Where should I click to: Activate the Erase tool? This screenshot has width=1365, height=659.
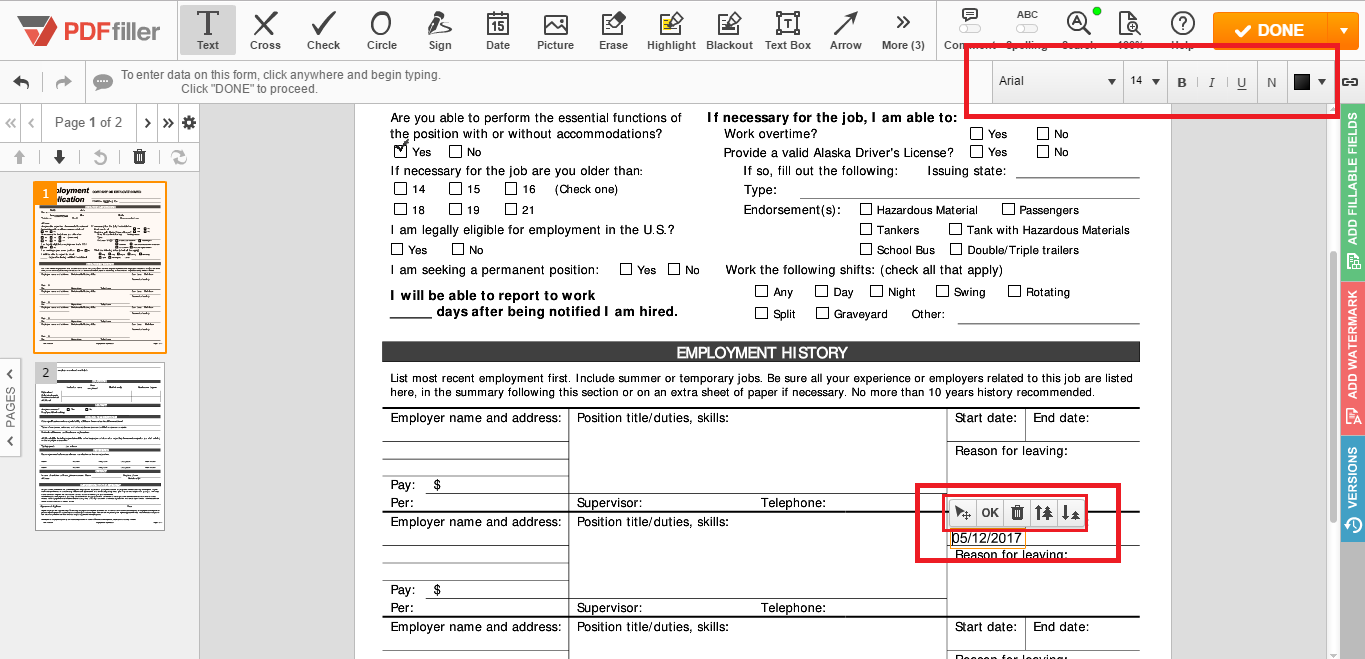point(613,30)
